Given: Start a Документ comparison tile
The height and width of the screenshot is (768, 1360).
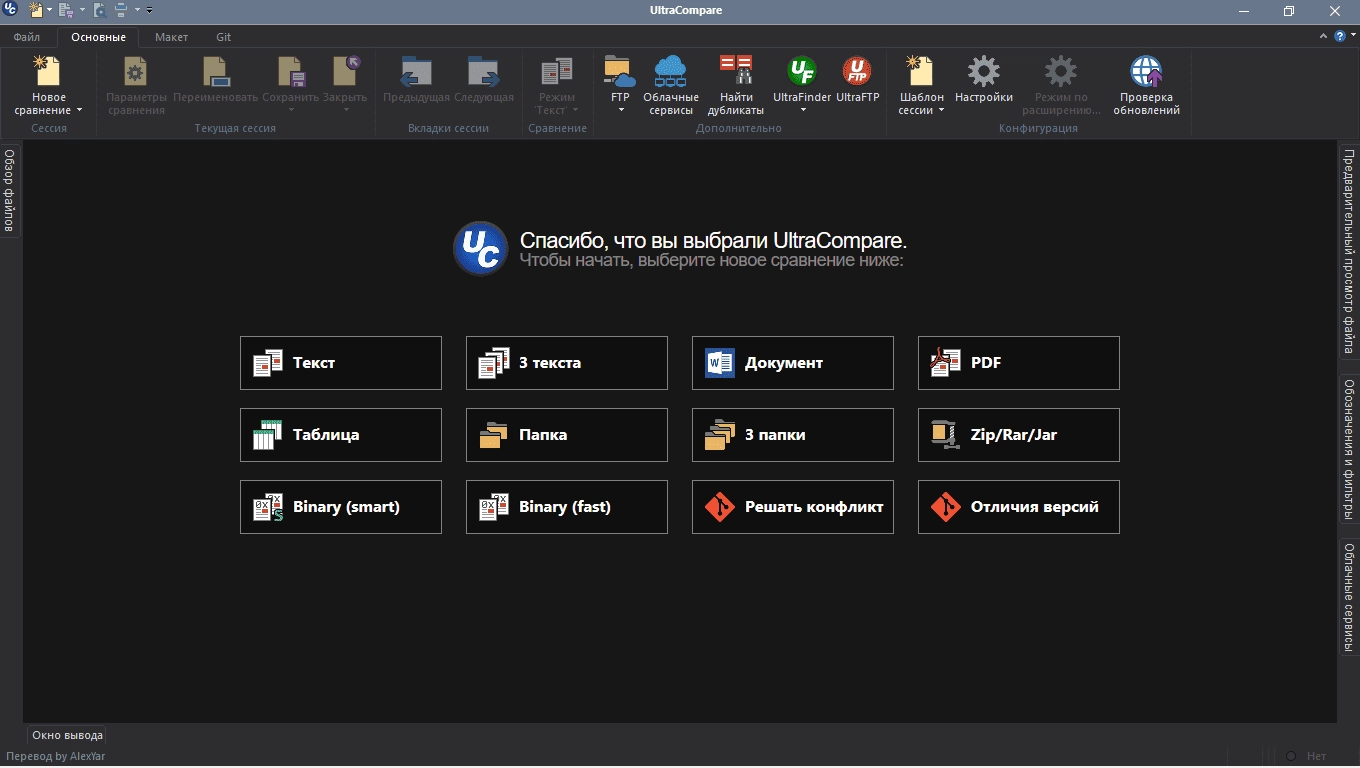Looking at the screenshot, I should pos(793,363).
